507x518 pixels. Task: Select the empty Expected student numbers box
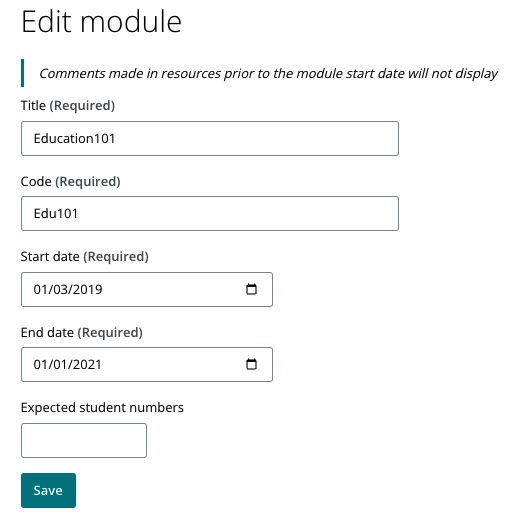click(x=84, y=440)
